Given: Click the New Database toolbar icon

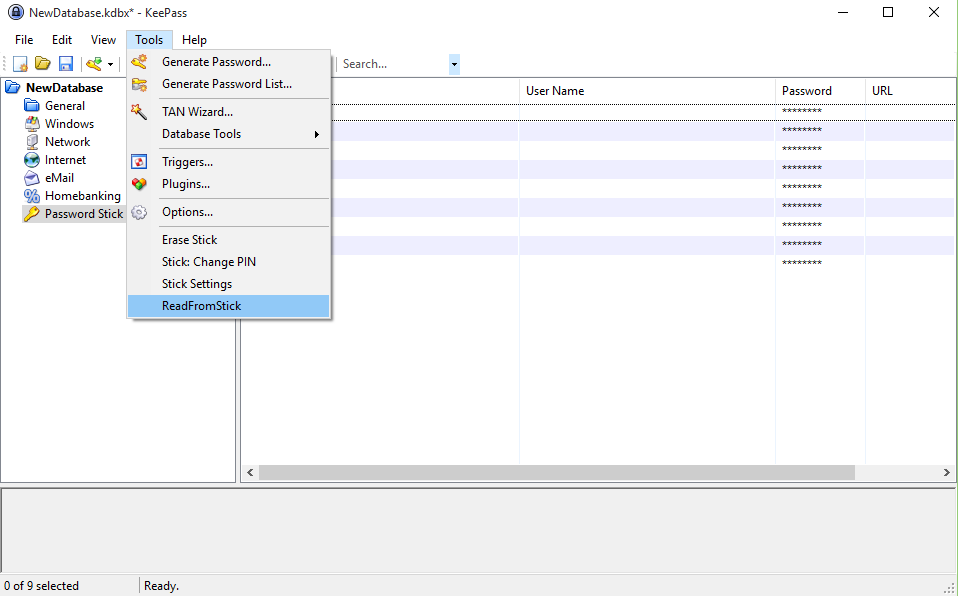Looking at the screenshot, I should pyautogui.click(x=21, y=64).
